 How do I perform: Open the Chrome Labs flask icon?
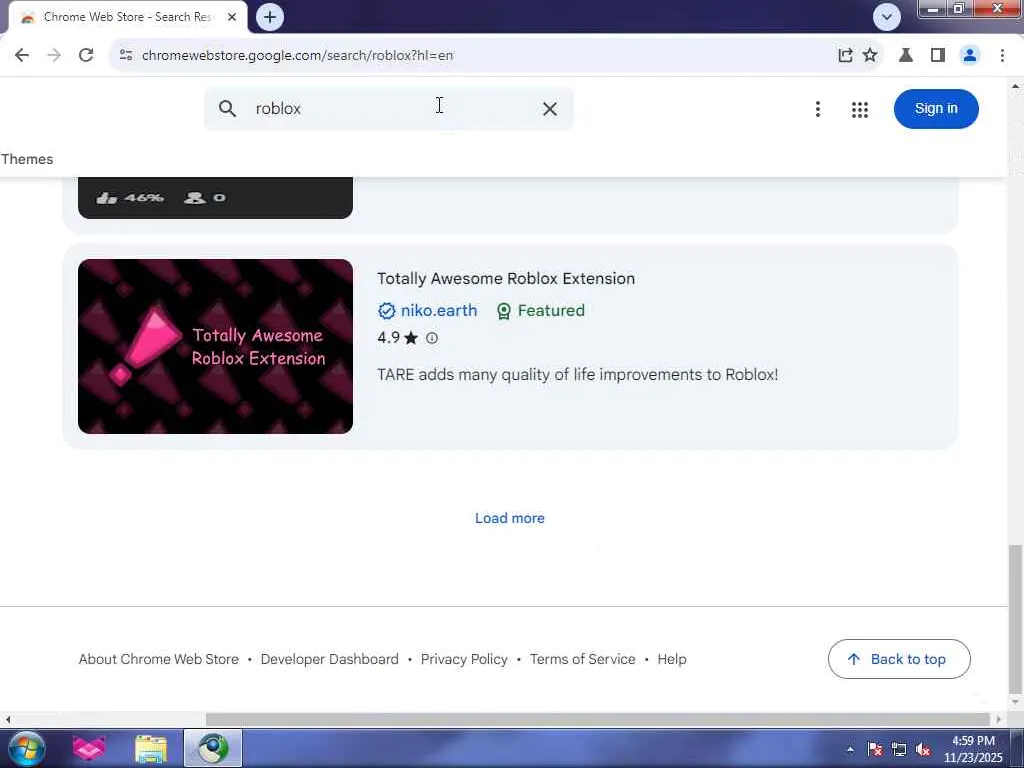pyautogui.click(x=906, y=55)
